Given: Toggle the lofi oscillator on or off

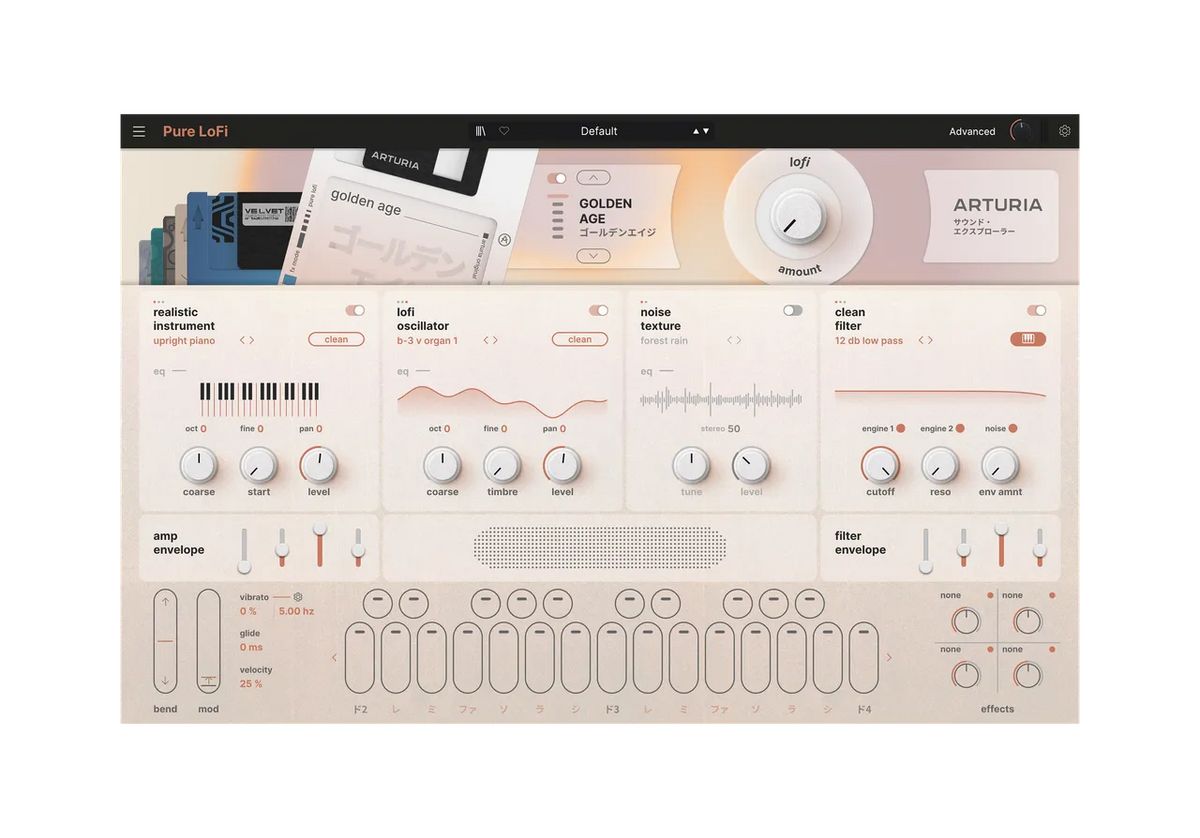Looking at the screenshot, I should click(598, 310).
